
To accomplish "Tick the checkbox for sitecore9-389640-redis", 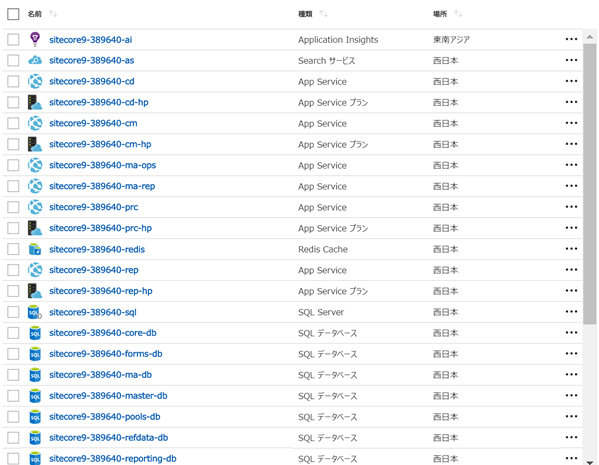I will (13, 249).
